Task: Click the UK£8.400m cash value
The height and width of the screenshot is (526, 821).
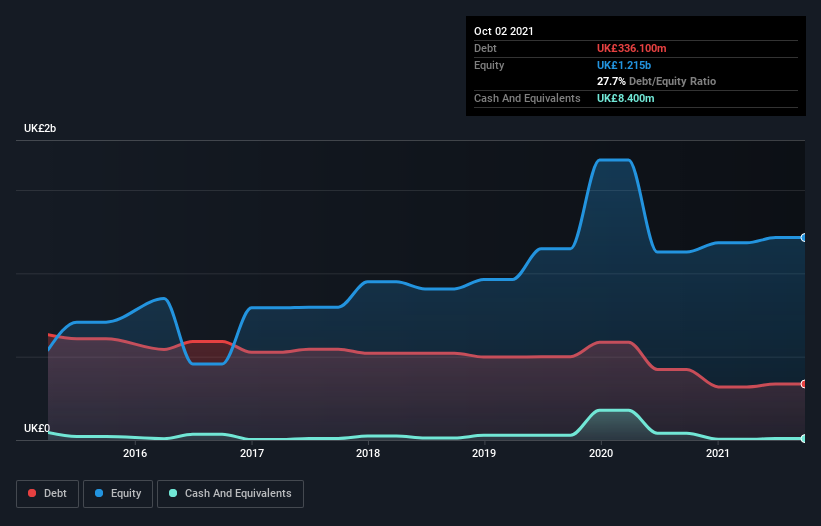Action: [626, 98]
